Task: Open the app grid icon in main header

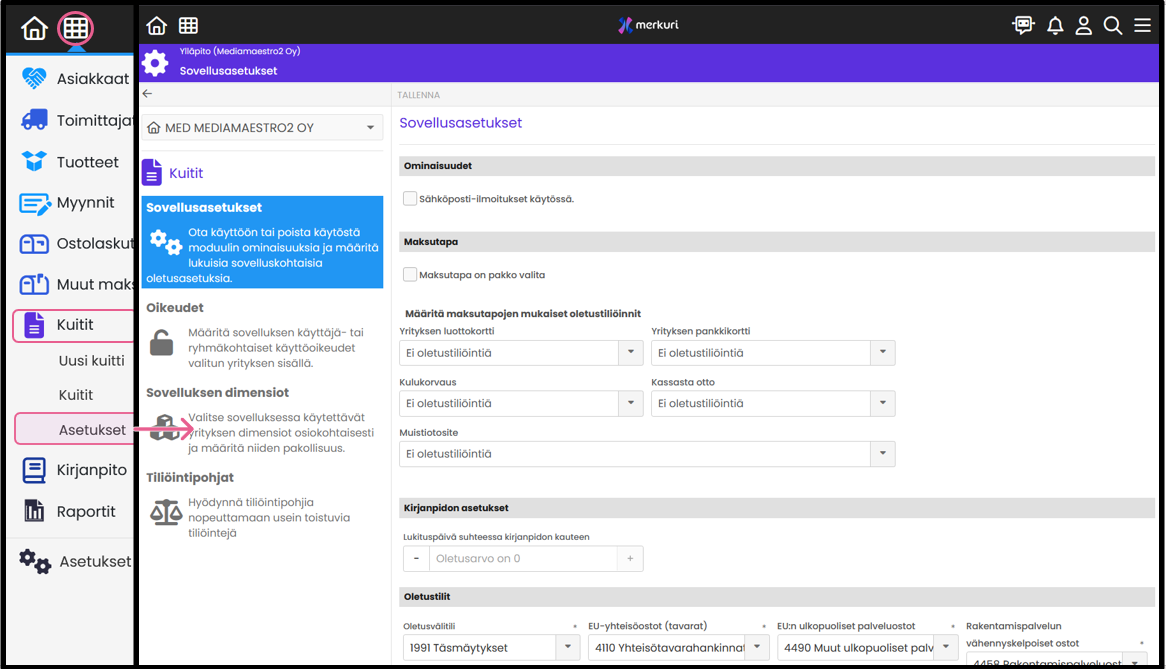Action: pos(188,26)
